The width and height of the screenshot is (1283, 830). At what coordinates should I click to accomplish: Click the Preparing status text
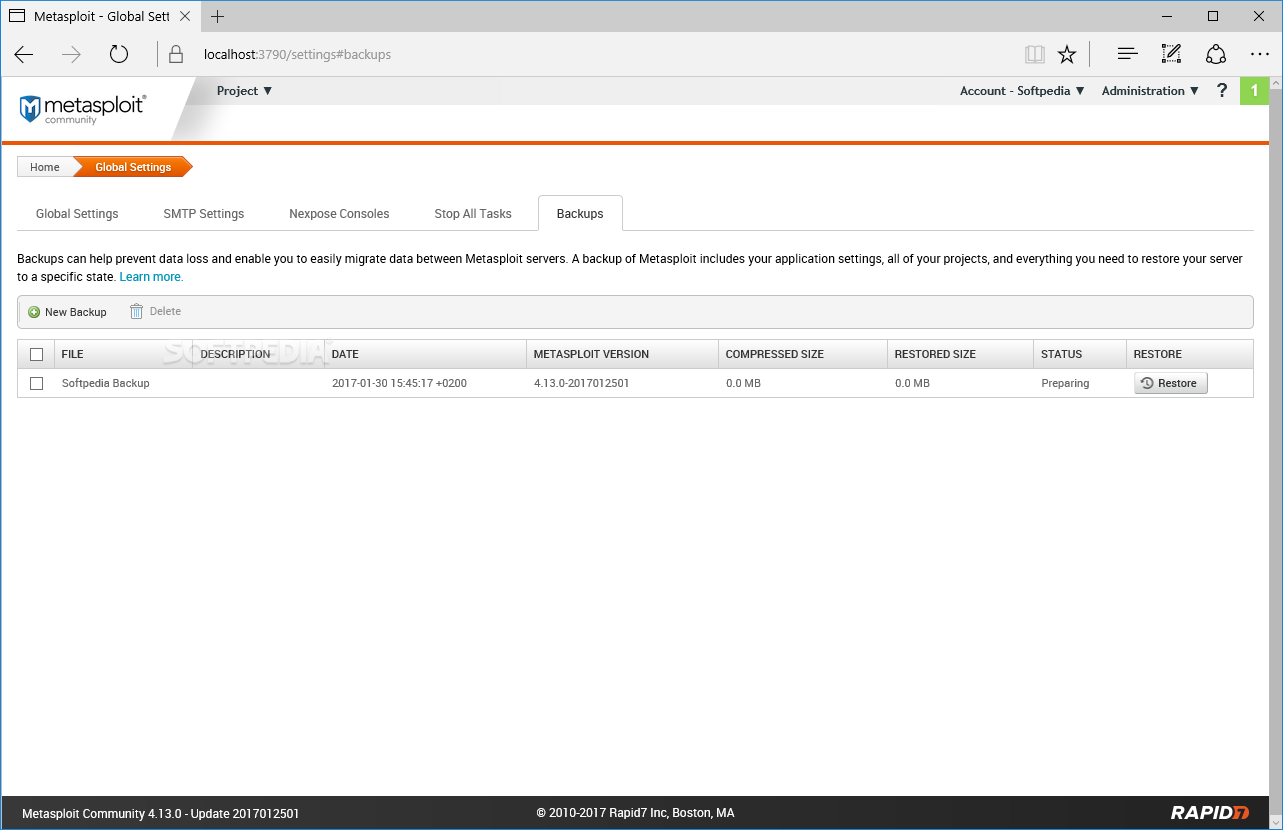coord(1065,383)
